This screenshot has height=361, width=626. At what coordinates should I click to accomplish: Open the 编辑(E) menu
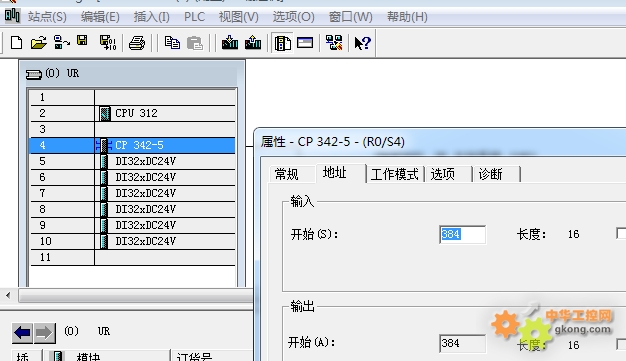tap(100, 17)
